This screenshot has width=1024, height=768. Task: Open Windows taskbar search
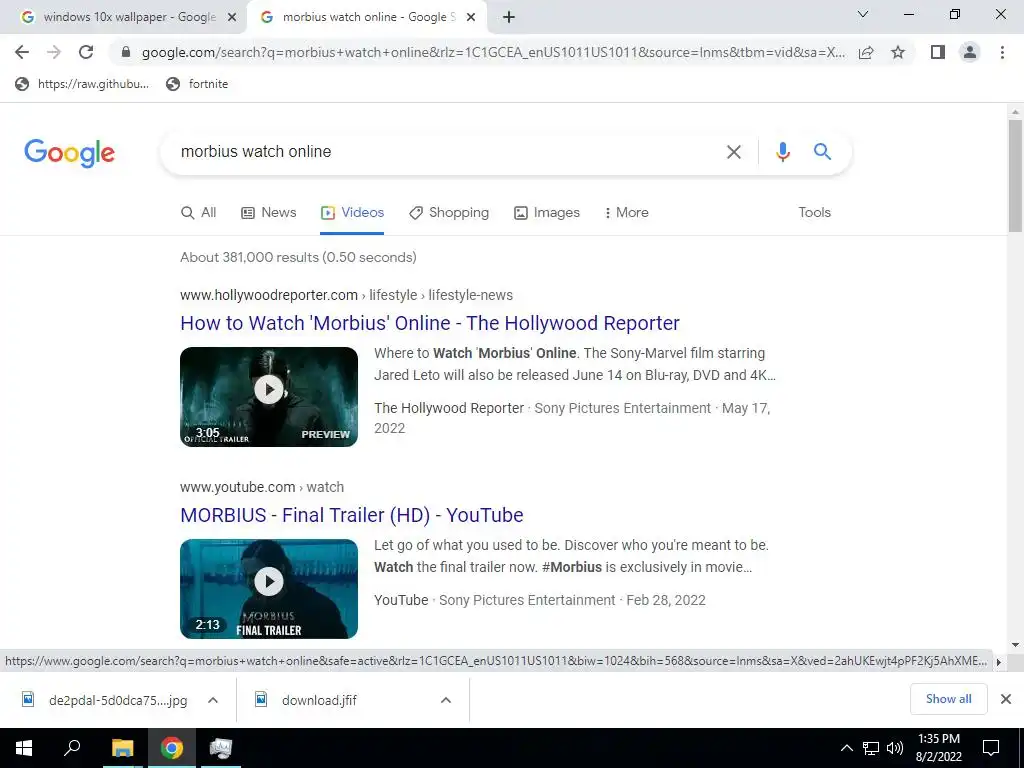(72, 748)
